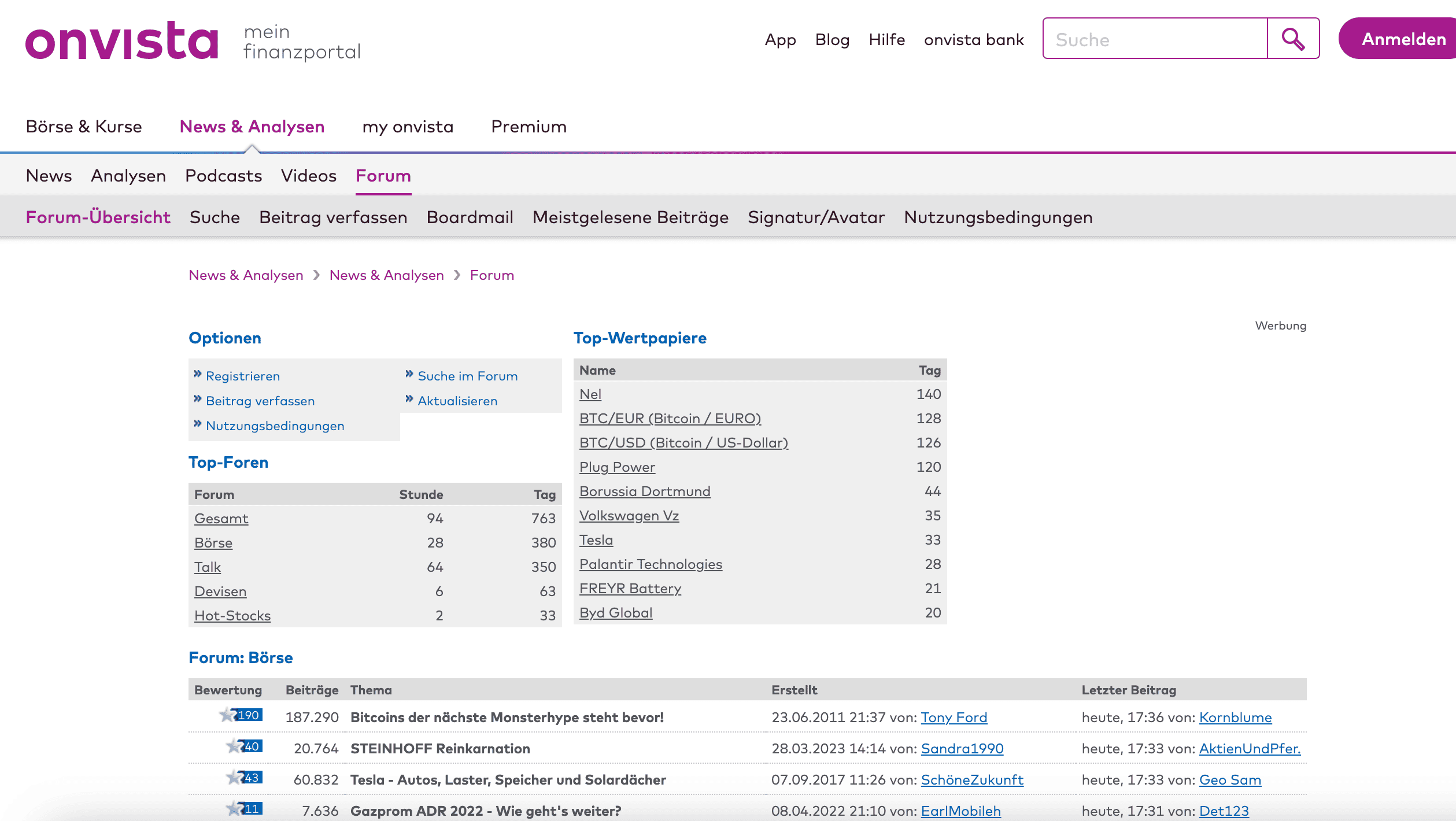Open thread 'STEINHOFF Reinkarnation'

point(440,749)
